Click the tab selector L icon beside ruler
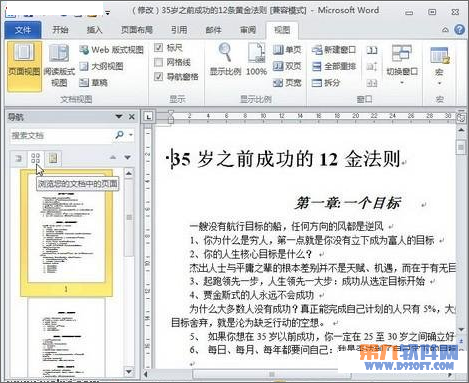 148,116
